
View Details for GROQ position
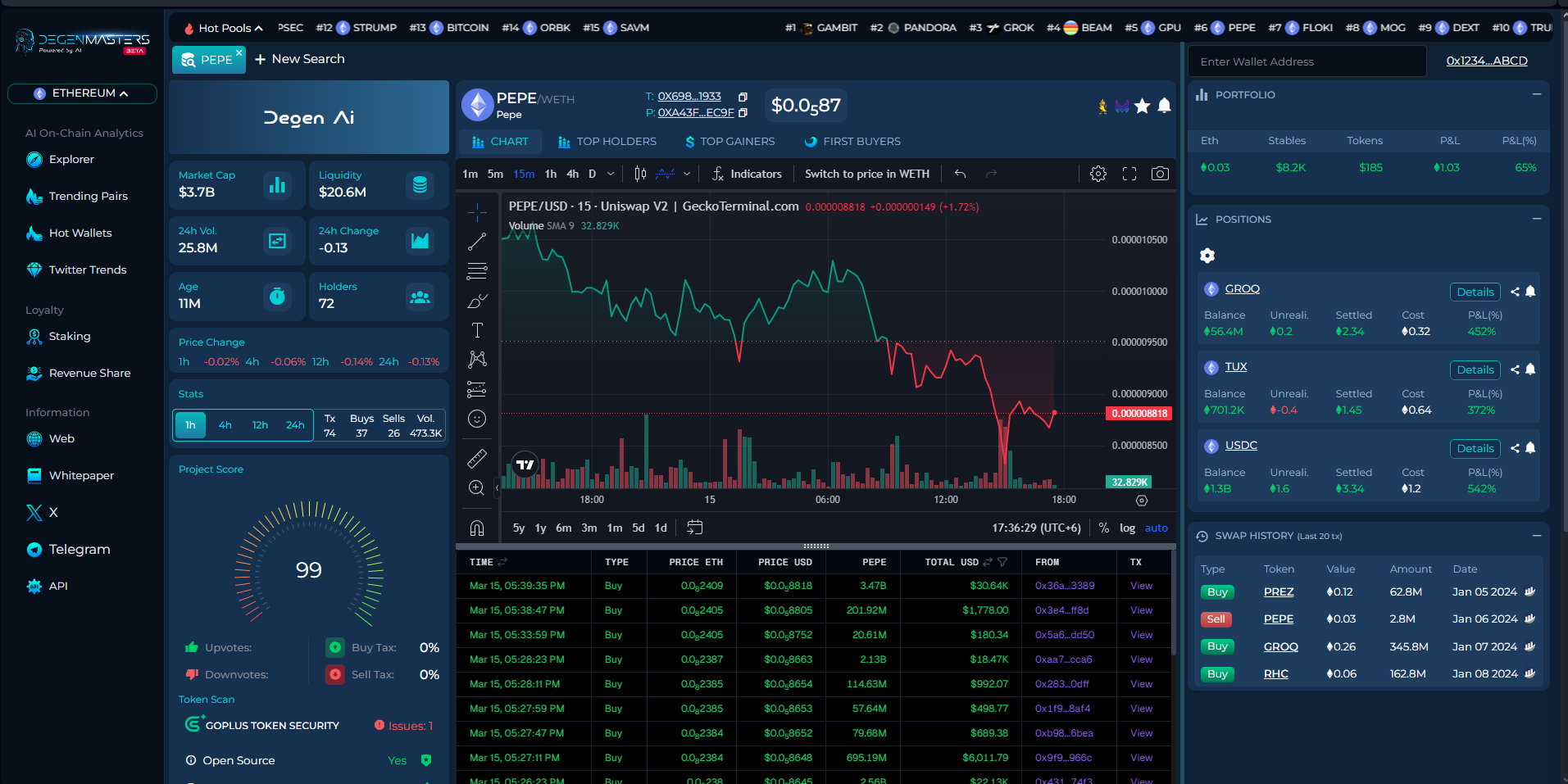(x=1475, y=292)
